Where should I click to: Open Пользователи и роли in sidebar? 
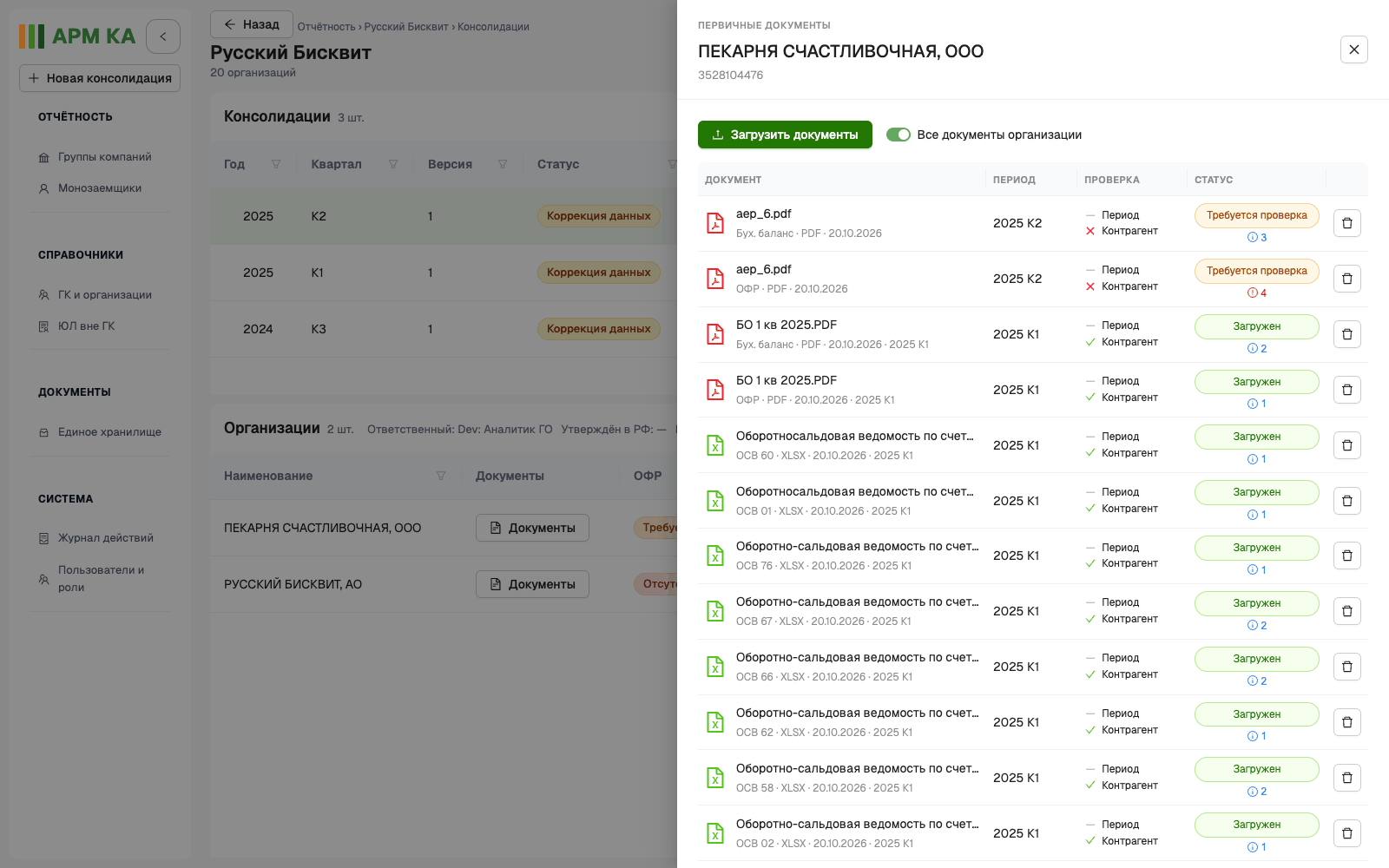[x=101, y=579]
